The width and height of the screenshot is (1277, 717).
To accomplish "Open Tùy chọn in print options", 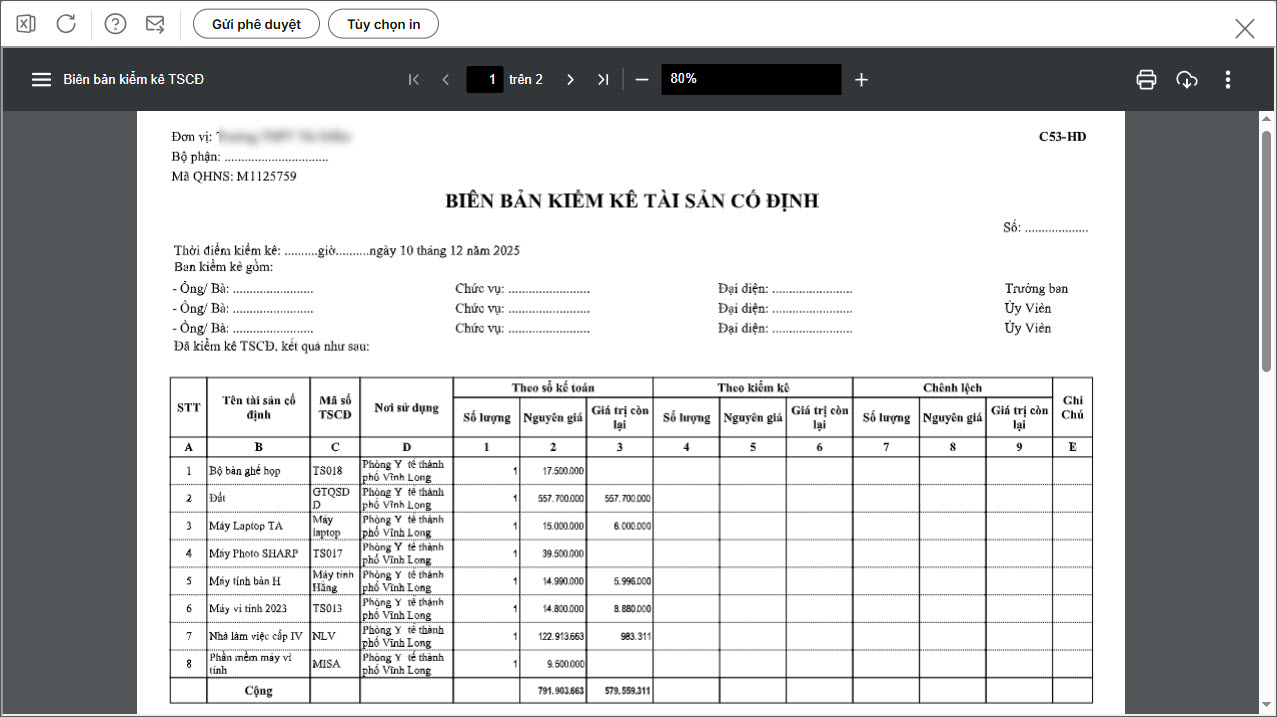I will point(383,24).
